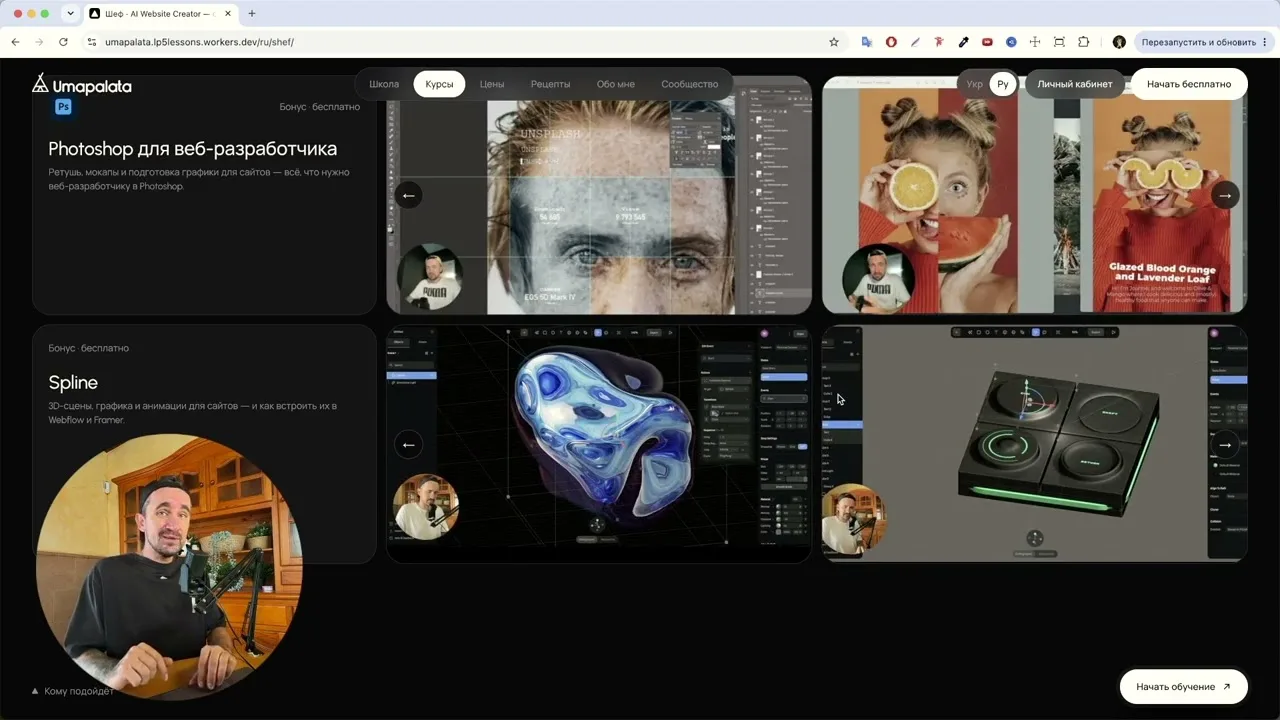Click the four-arrow move extension icon
The height and width of the screenshot is (720, 1280).
[1035, 42]
